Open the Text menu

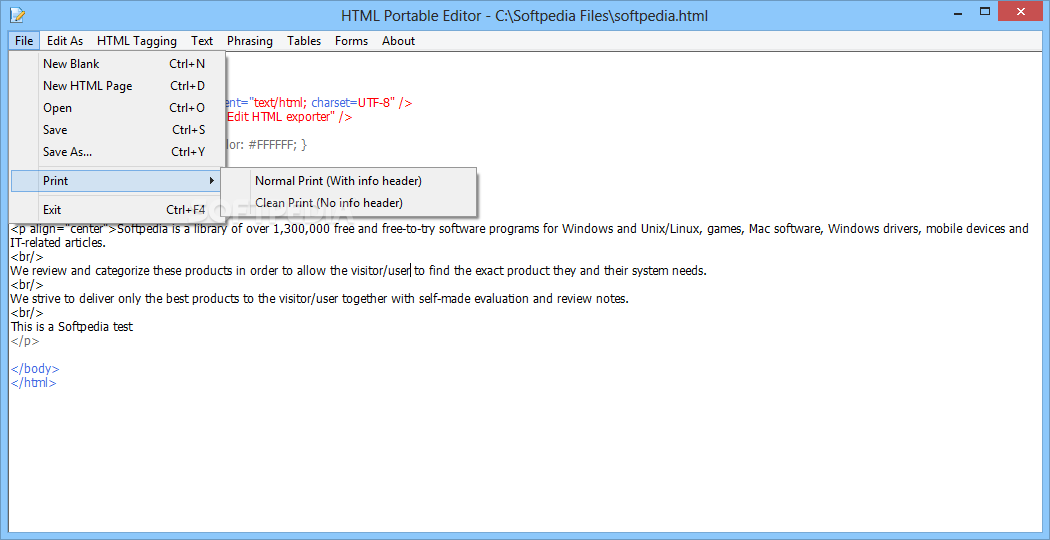tap(202, 41)
